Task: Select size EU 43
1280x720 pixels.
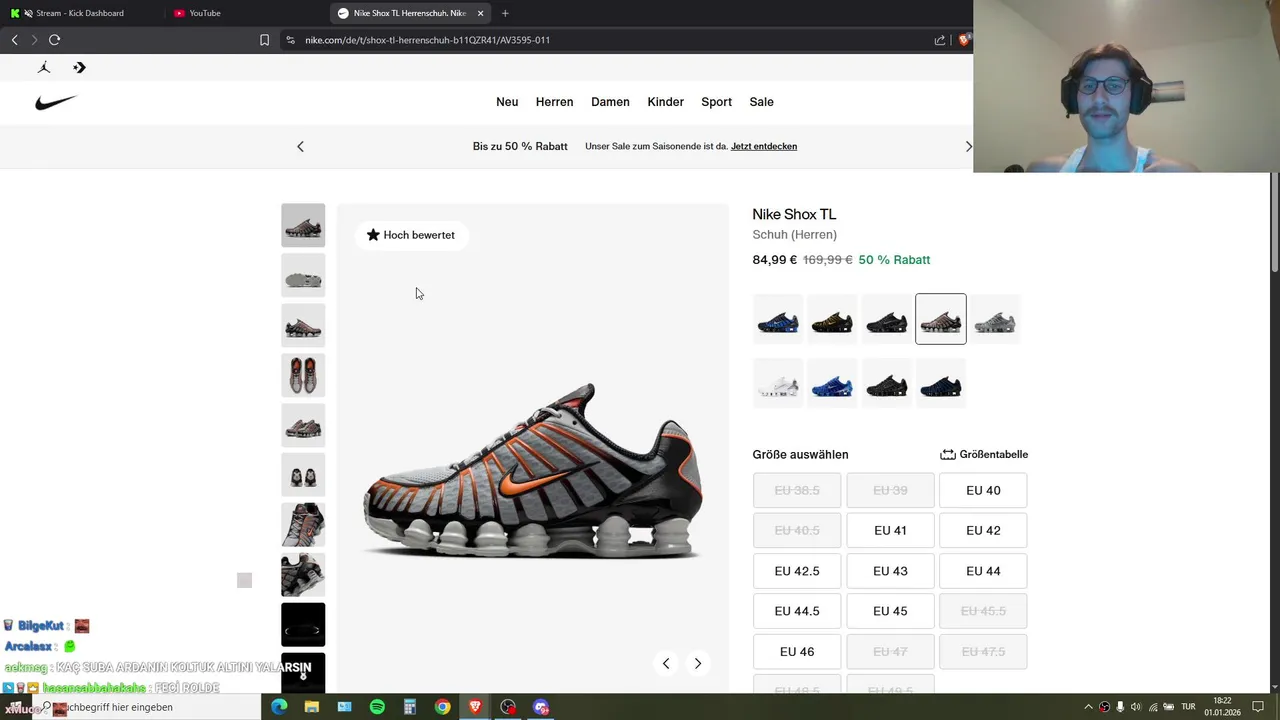Action: tap(890, 571)
